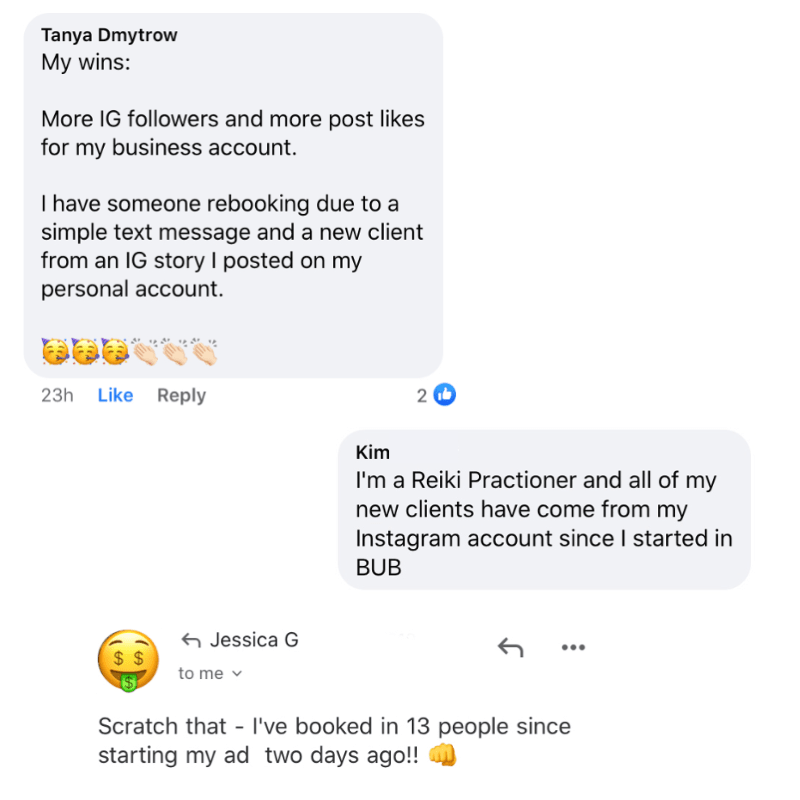The width and height of the screenshot is (800, 800).
Task: Click the reply arrow icon in email header
Action: [x=511, y=647]
